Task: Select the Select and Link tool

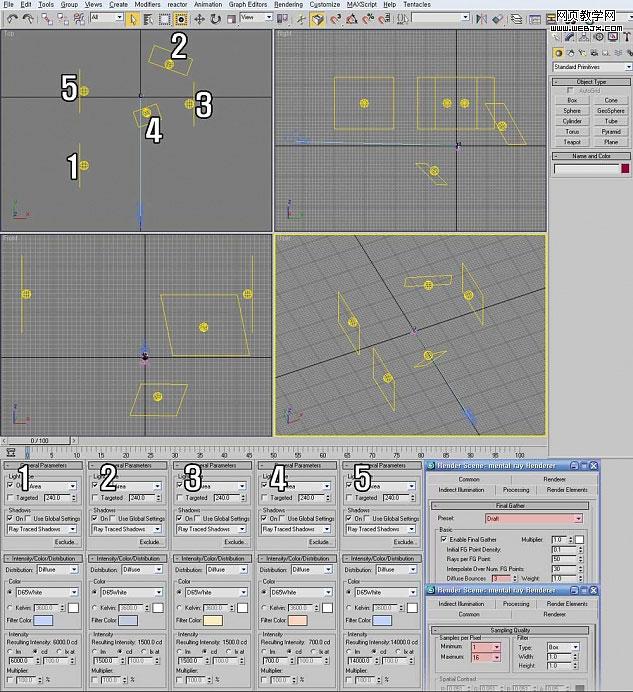Action: 47,19
